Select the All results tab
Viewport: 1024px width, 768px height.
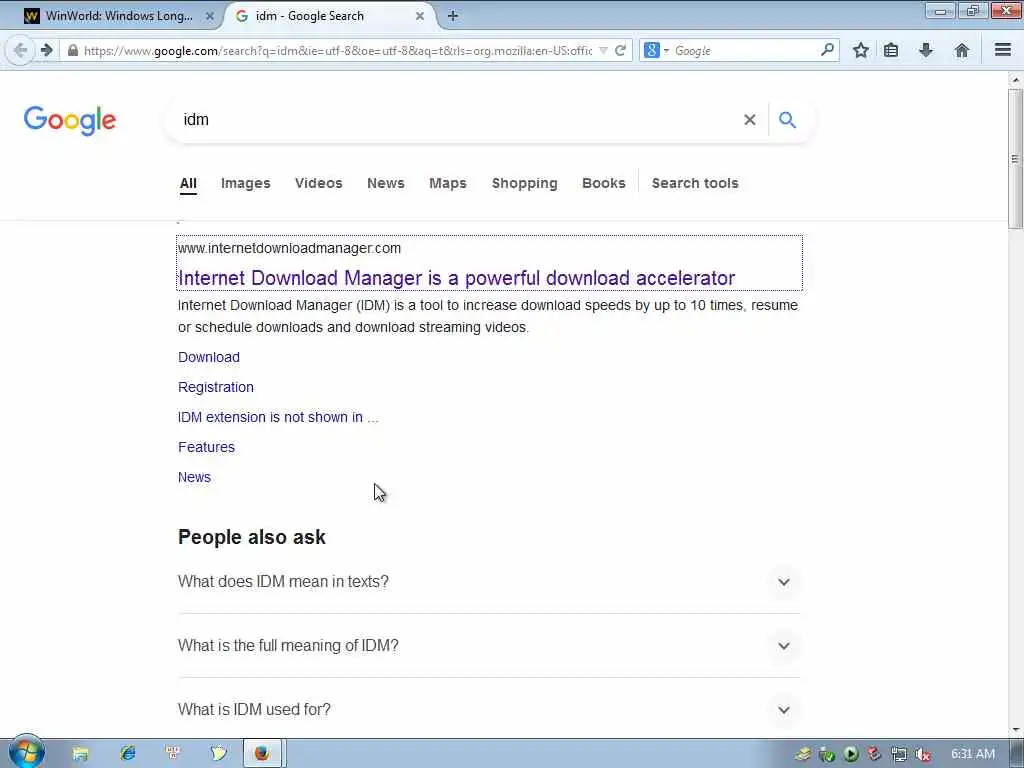point(188,184)
